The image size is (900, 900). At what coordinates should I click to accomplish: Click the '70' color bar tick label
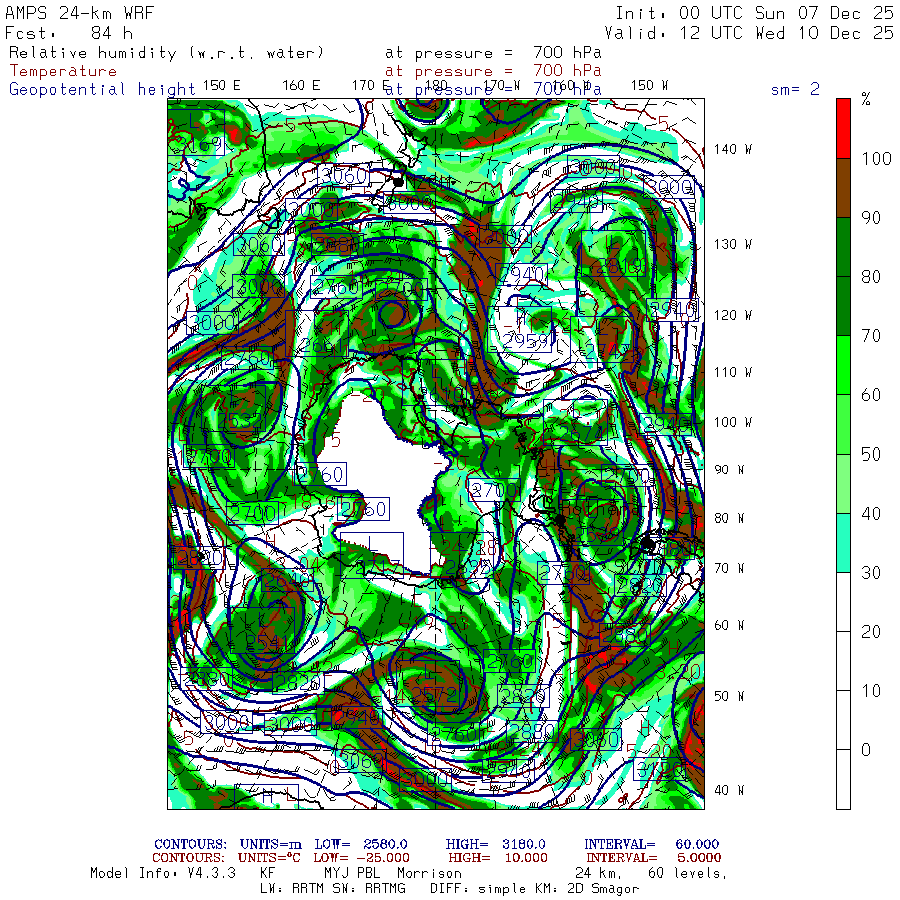(871, 336)
